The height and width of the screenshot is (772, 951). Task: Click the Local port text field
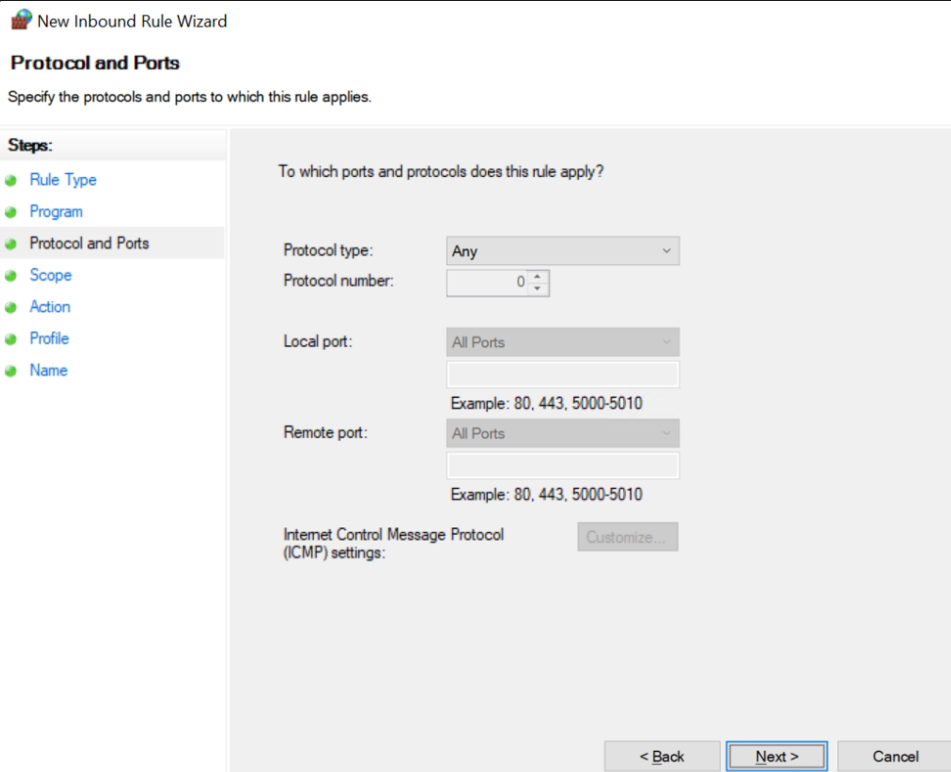tap(563, 374)
